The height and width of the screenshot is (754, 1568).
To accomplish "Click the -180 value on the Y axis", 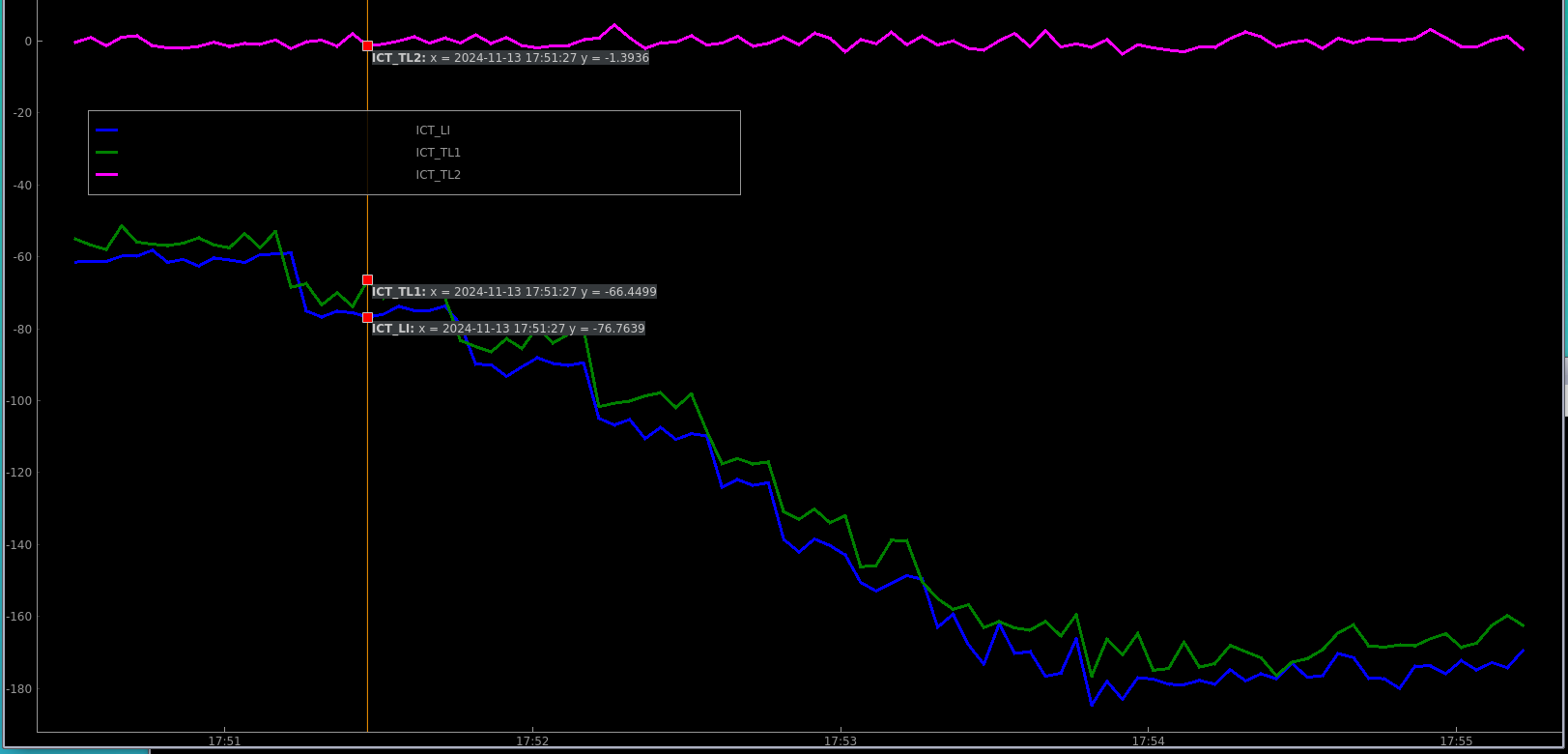I will 18,689.
